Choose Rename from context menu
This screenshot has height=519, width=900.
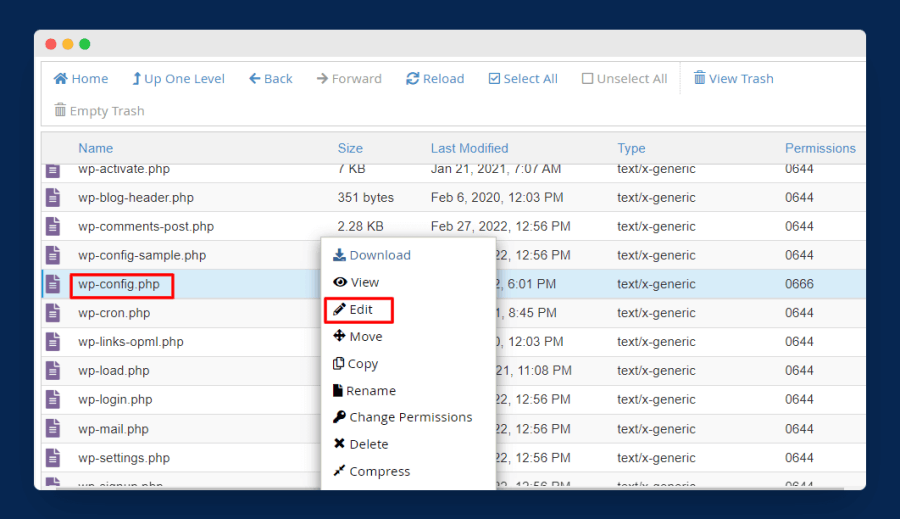pyautogui.click(x=364, y=391)
